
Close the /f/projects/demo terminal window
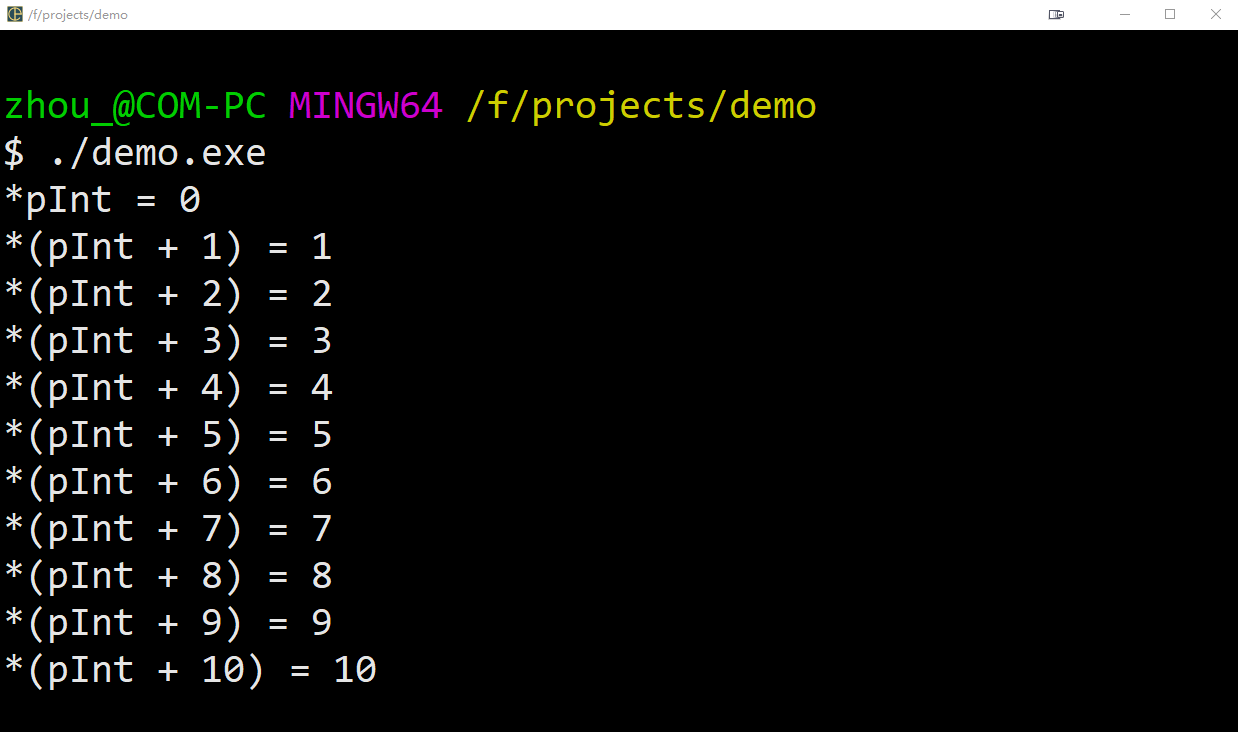click(x=1215, y=14)
